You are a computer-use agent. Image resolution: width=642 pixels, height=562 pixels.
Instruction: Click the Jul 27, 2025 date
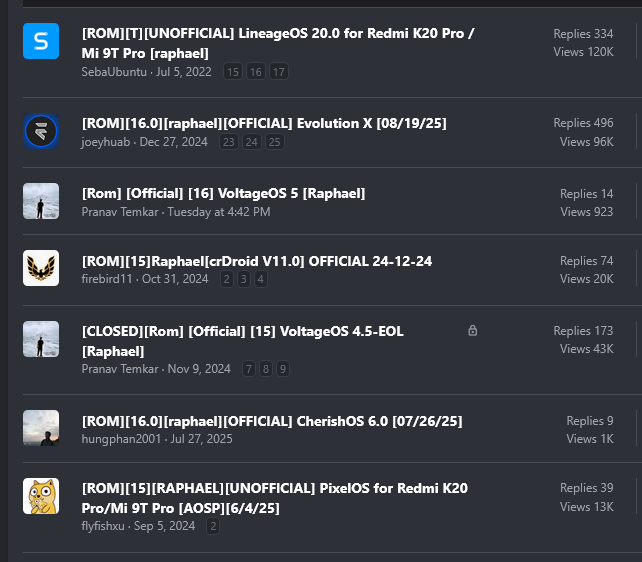pyautogui.click(x=201, y=439)
